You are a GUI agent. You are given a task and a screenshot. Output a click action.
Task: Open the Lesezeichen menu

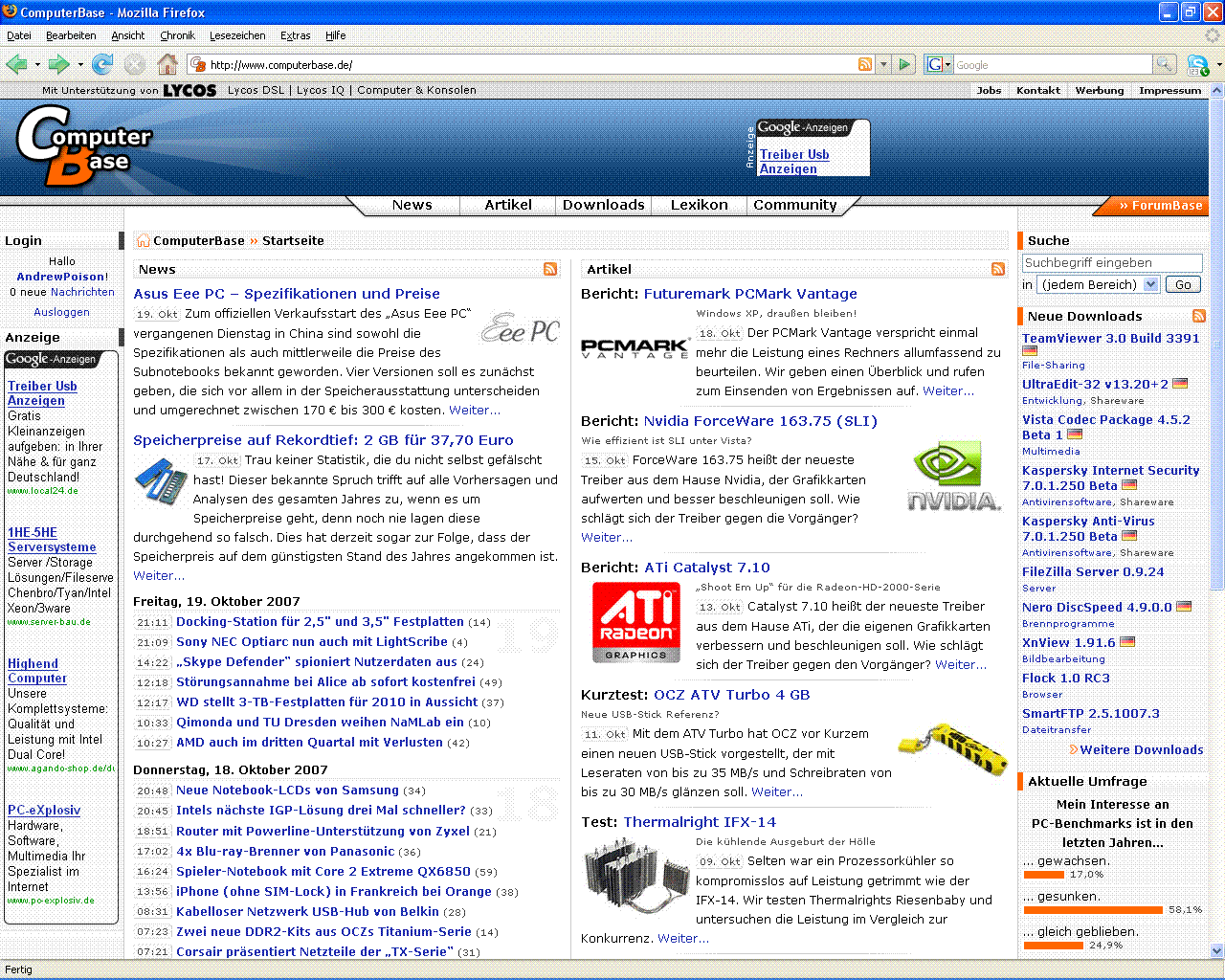[x=237, y=35]
